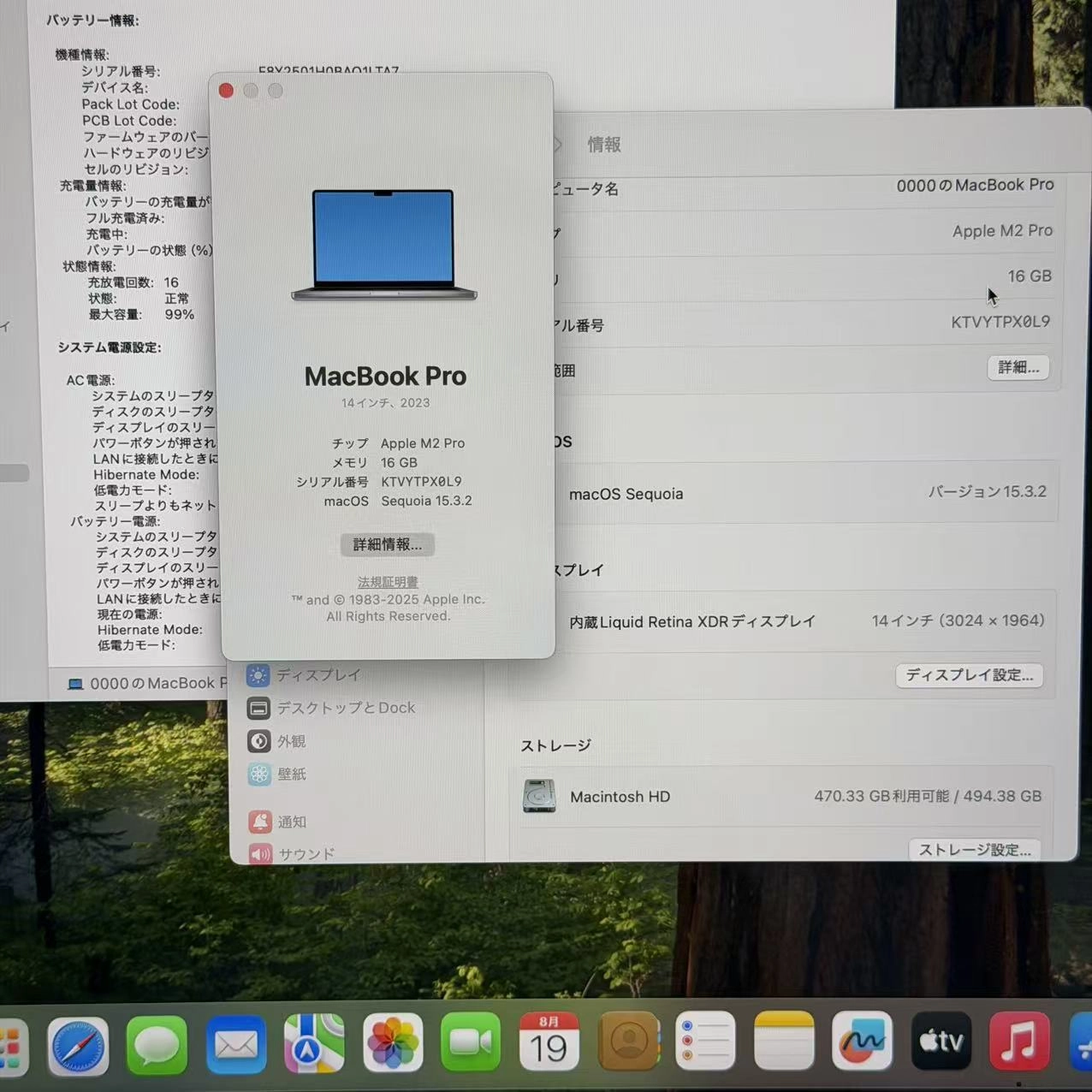Select ディスプレイ in System Settings sidebar
1092x1092 pixels.
[305, 675]
